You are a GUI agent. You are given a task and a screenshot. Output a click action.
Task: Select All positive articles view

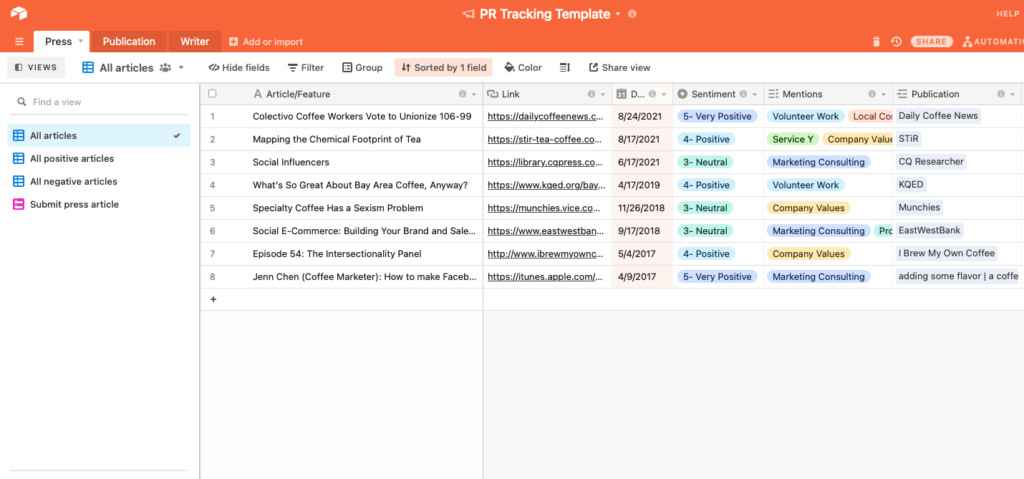click(x=99, y=158)
